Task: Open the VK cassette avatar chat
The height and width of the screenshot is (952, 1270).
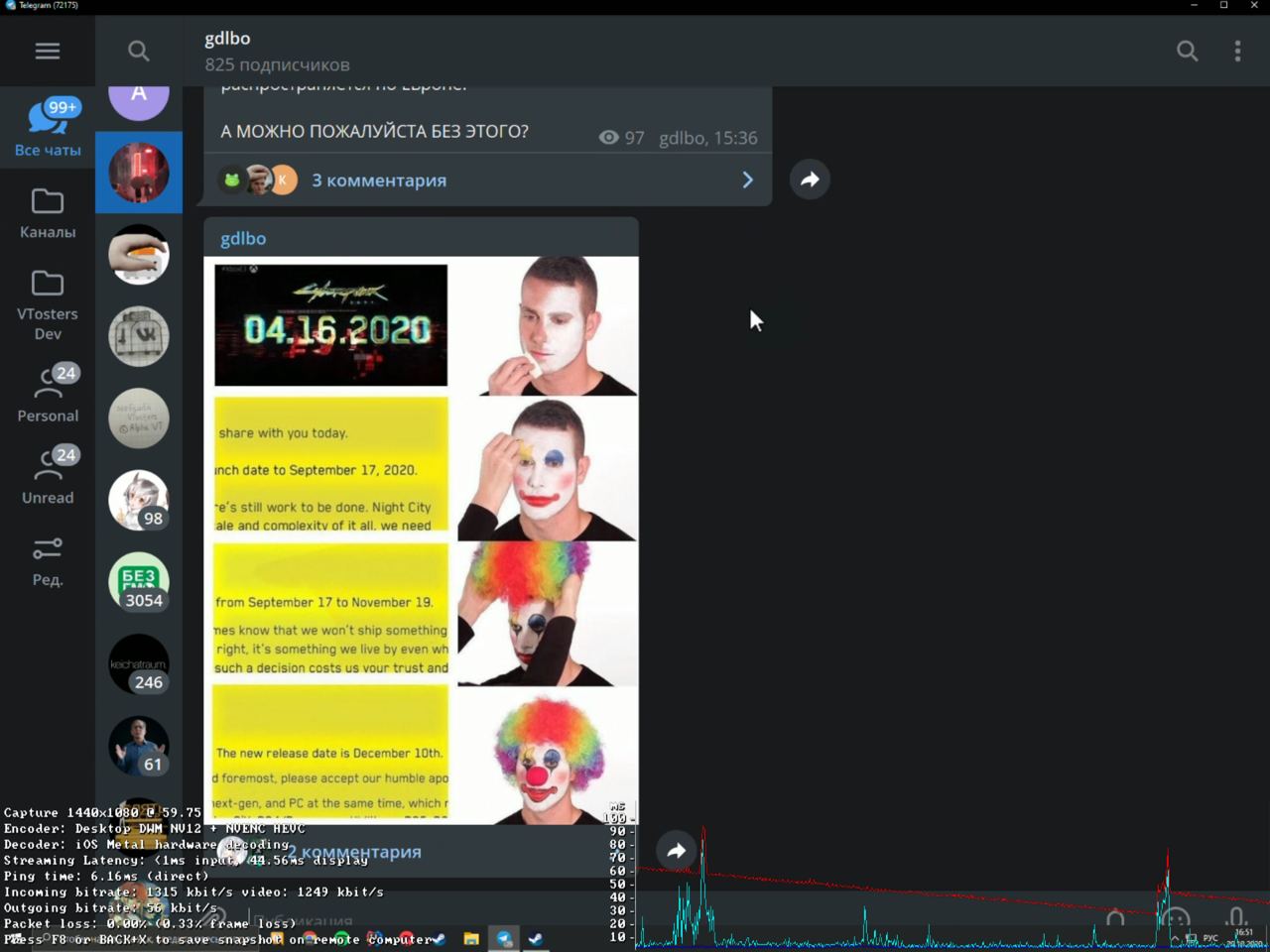Action: (x=139, y=336)
